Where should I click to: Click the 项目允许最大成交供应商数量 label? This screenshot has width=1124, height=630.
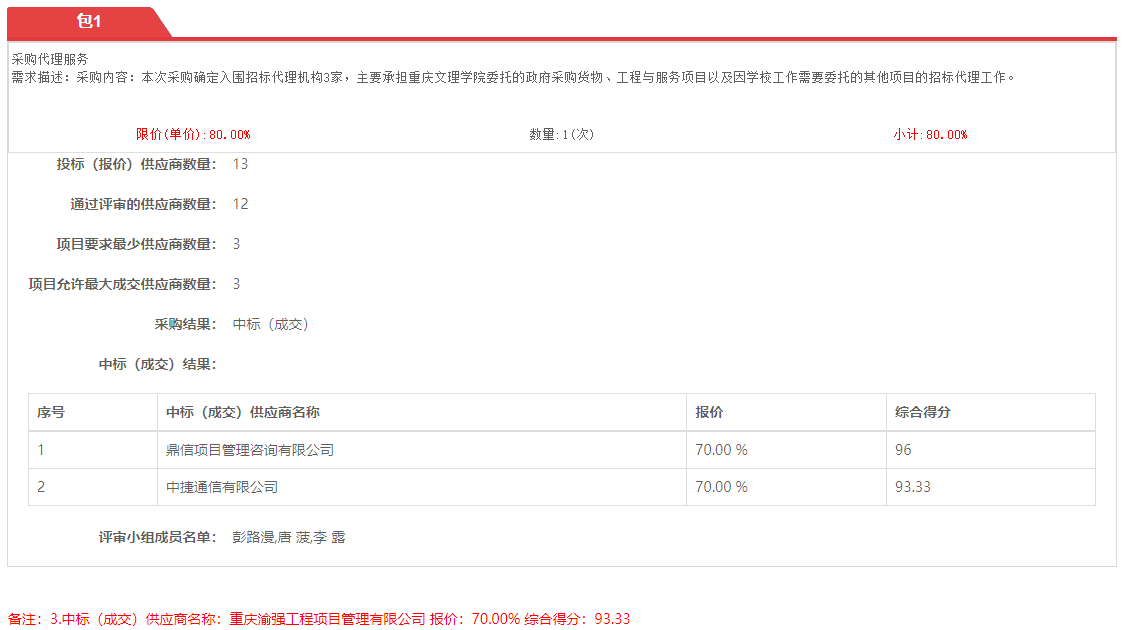[x=122, y=284]
